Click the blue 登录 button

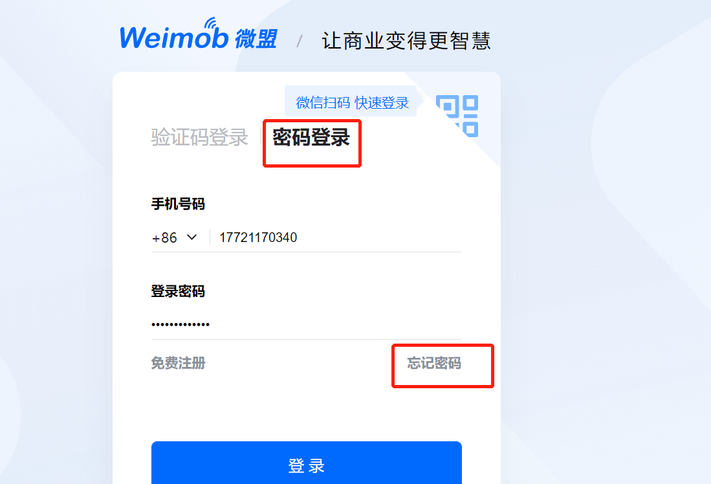pyautogui.click(x=307, y=464)
